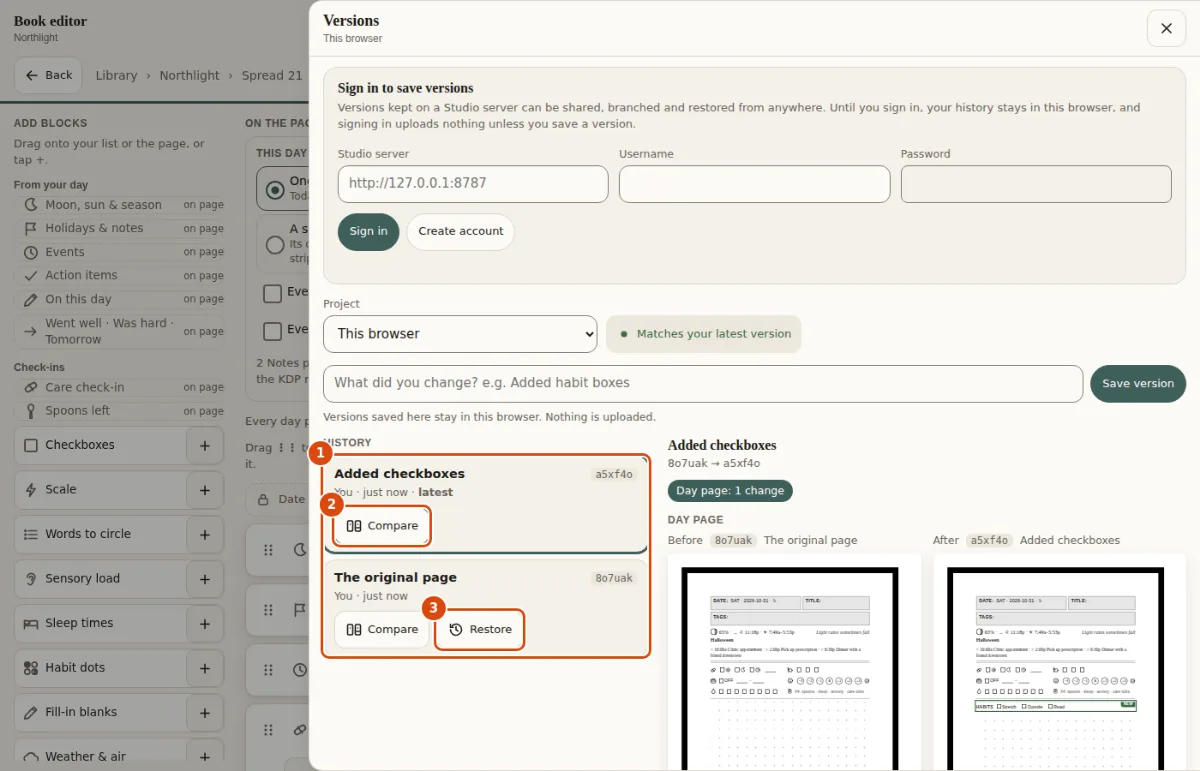Open the After page thumbnail for a5xf4o
Viewport: 1200px width, 771px height.
[1060, 662]
